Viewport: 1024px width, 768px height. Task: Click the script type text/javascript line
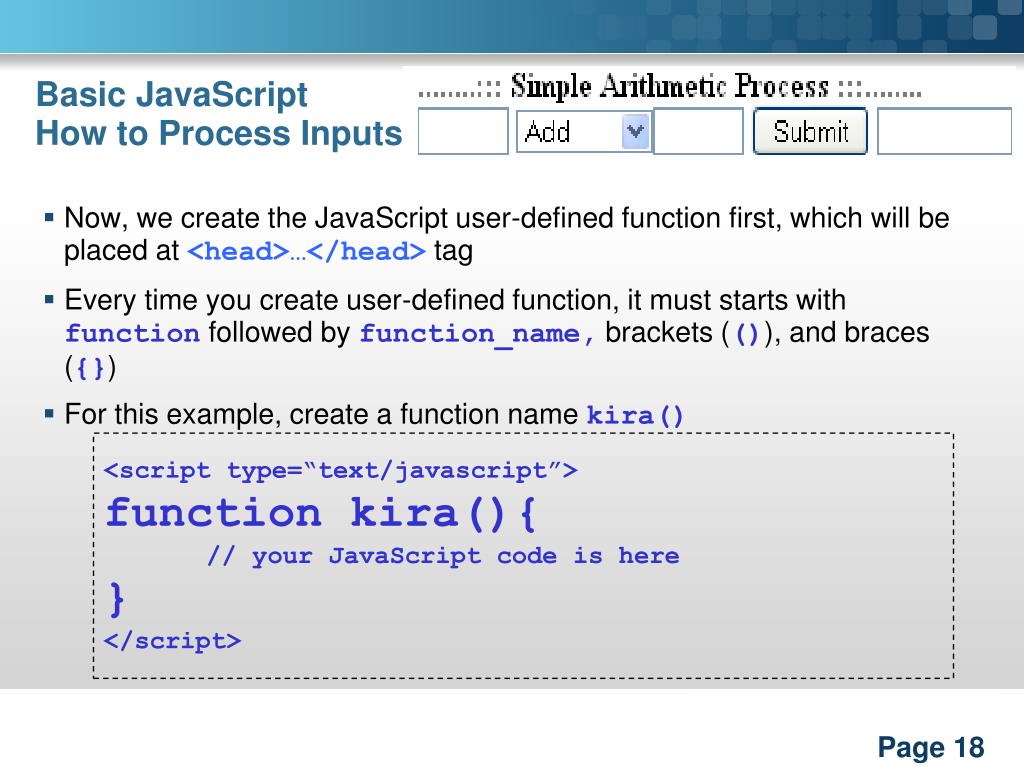(x=341, y=470)
